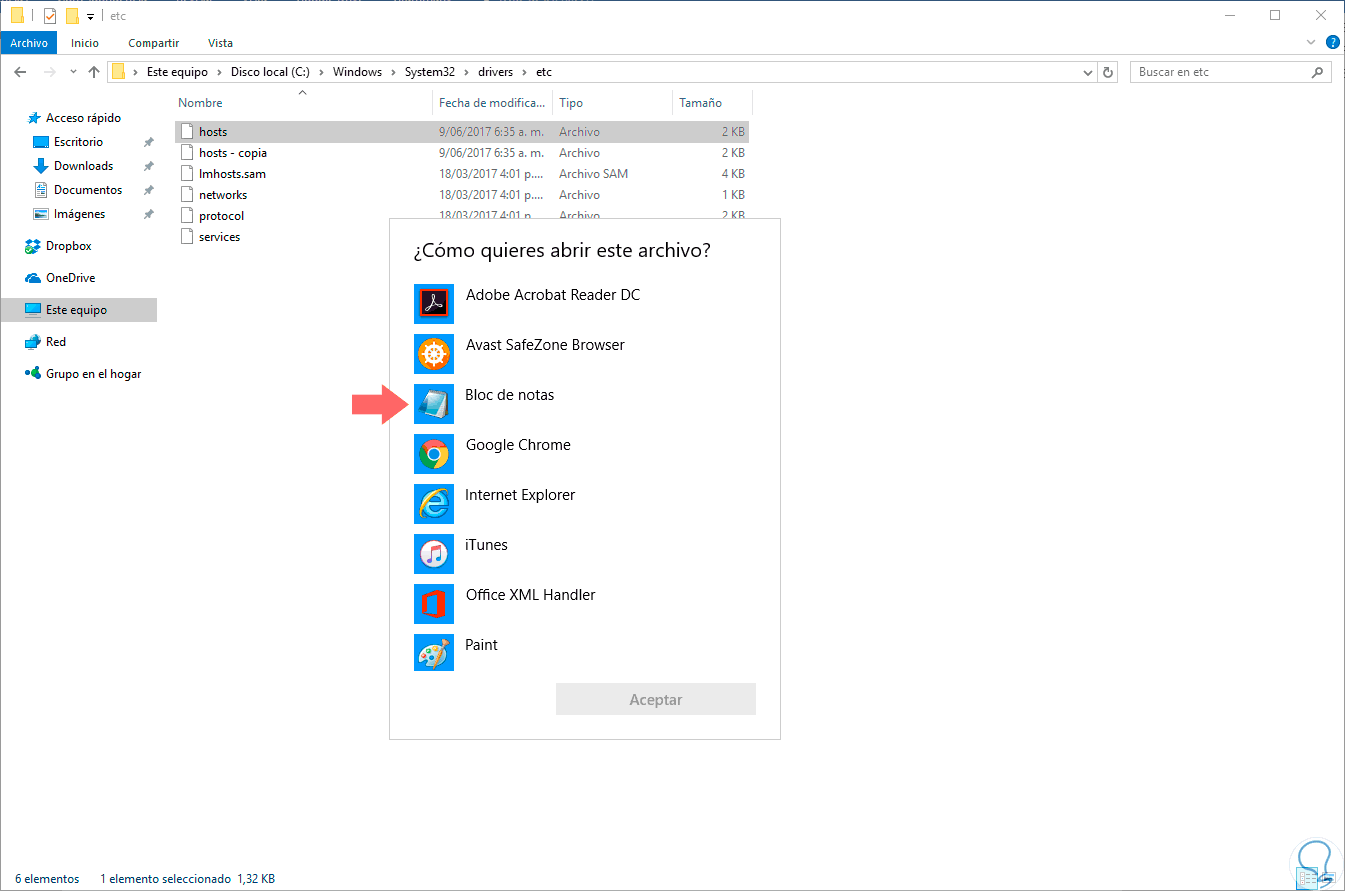
Task: Open Escritorio in quick access
Action: (68, 142)
